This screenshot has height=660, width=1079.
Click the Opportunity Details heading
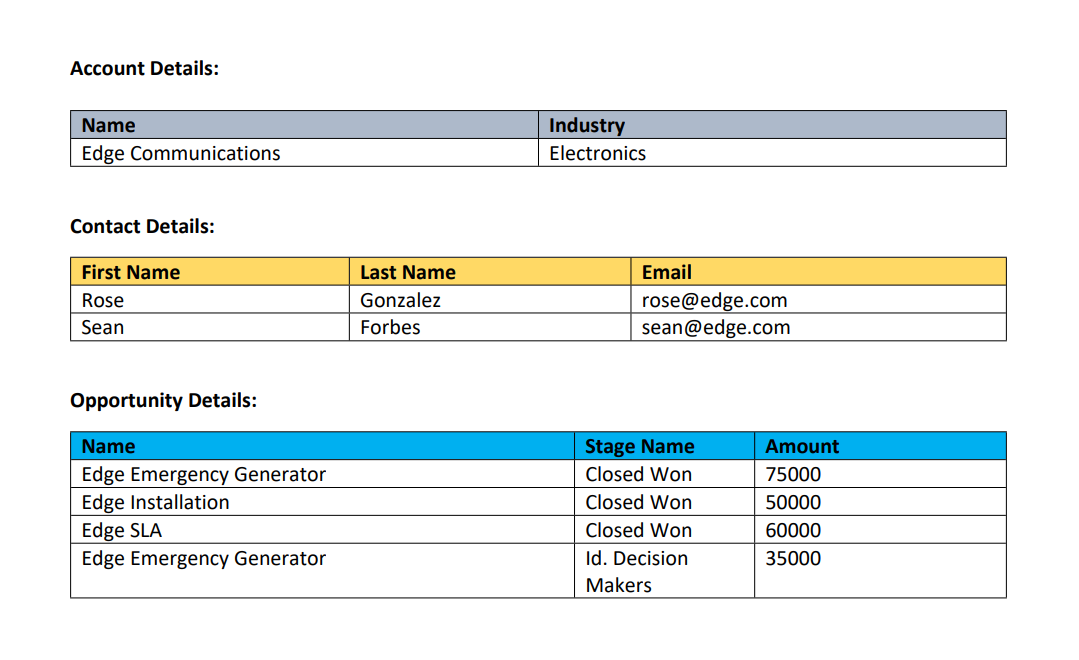tap(164, 401)
